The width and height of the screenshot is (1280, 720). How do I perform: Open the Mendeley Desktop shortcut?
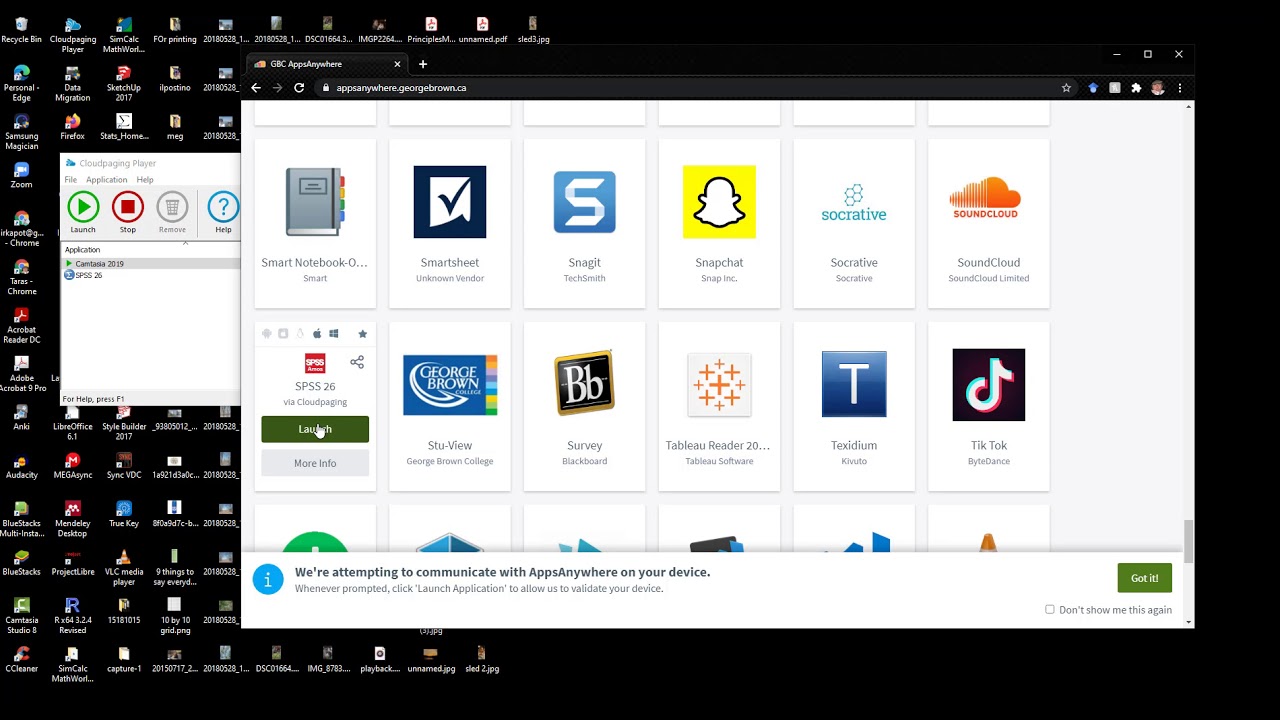(x=72, y=517)
